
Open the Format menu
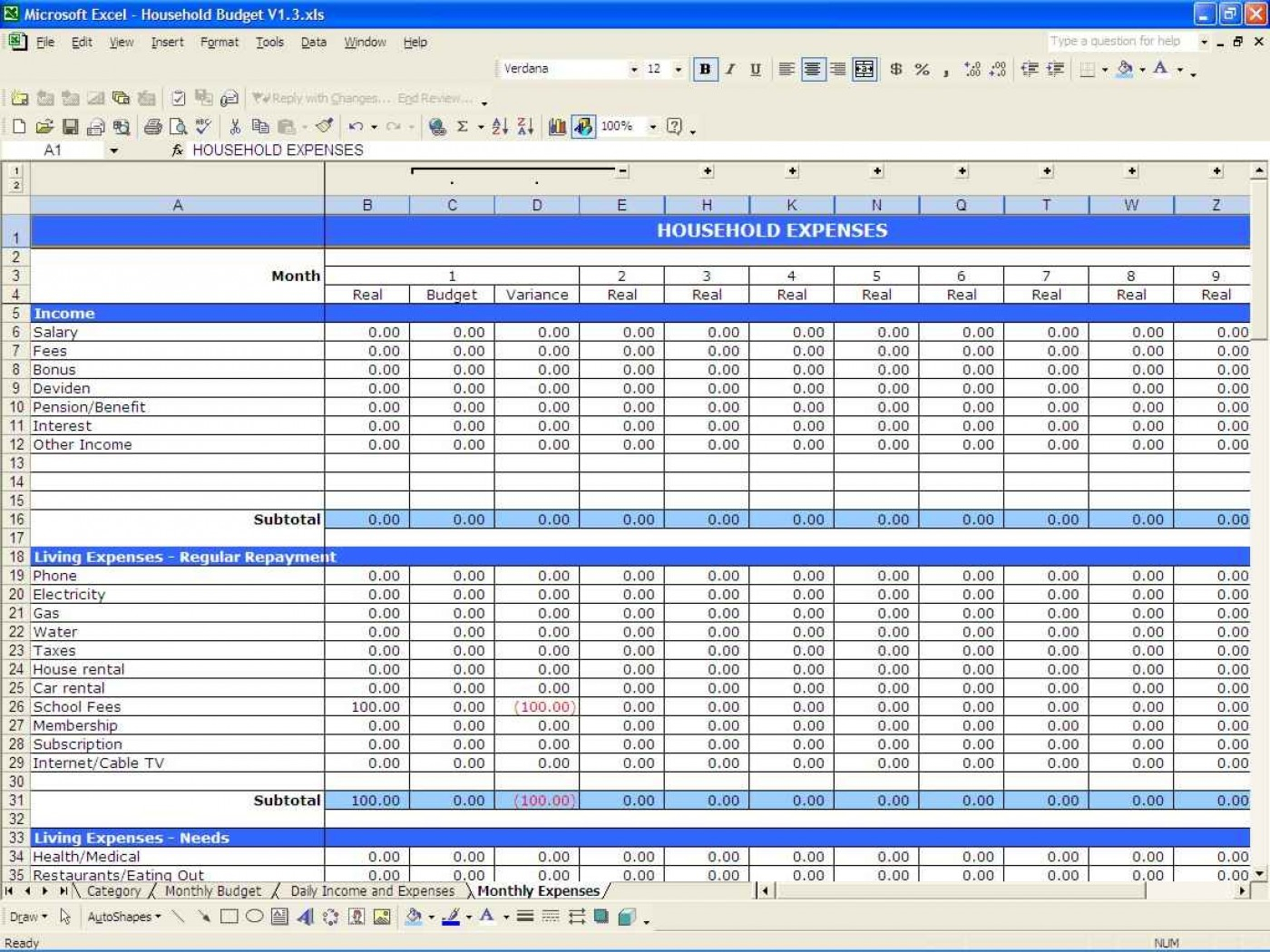(x=219, y=42)
